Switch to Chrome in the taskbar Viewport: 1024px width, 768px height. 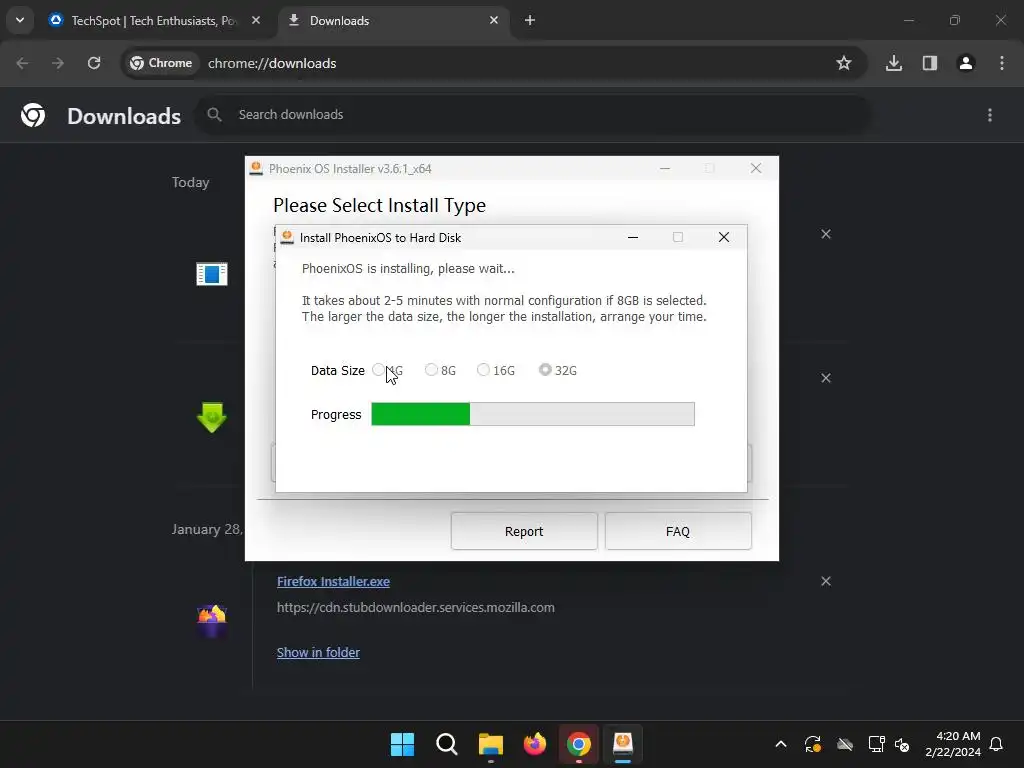point(579,744)
